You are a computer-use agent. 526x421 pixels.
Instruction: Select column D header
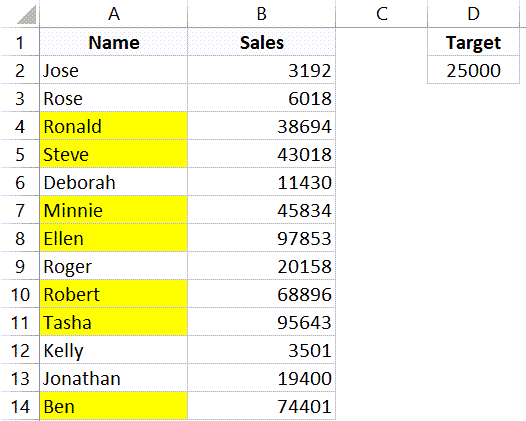click(x=473, y=14)
